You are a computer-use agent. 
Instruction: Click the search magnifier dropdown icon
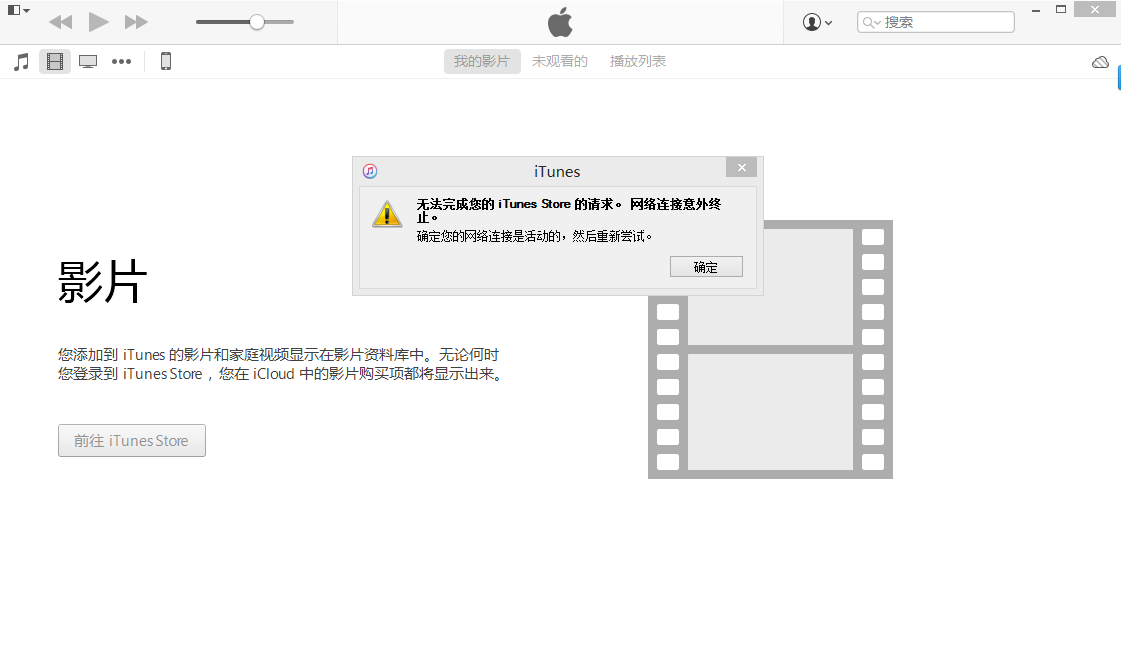pyautogui.click(x=871, y=22)
